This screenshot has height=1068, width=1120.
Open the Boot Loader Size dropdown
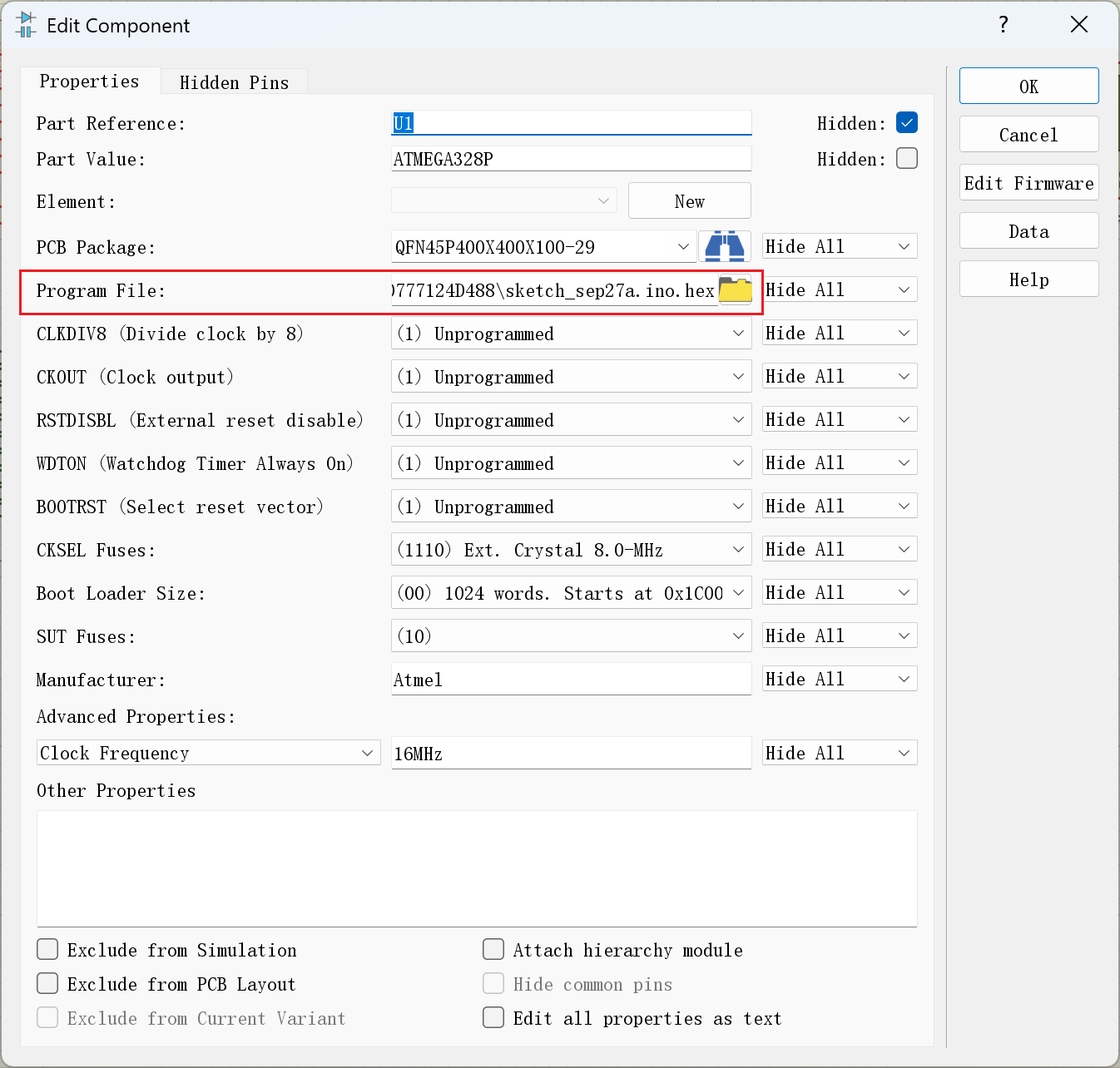[571, 593]
